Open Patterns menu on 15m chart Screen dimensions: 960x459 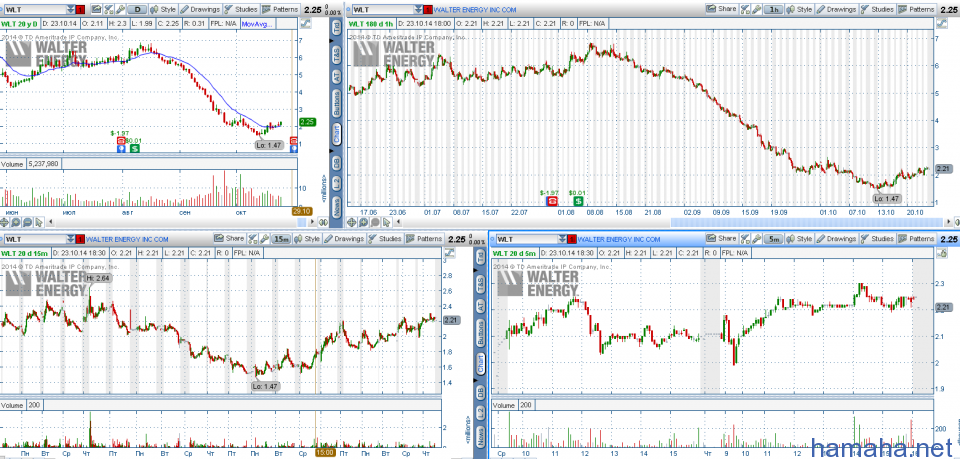pos(425,239)
